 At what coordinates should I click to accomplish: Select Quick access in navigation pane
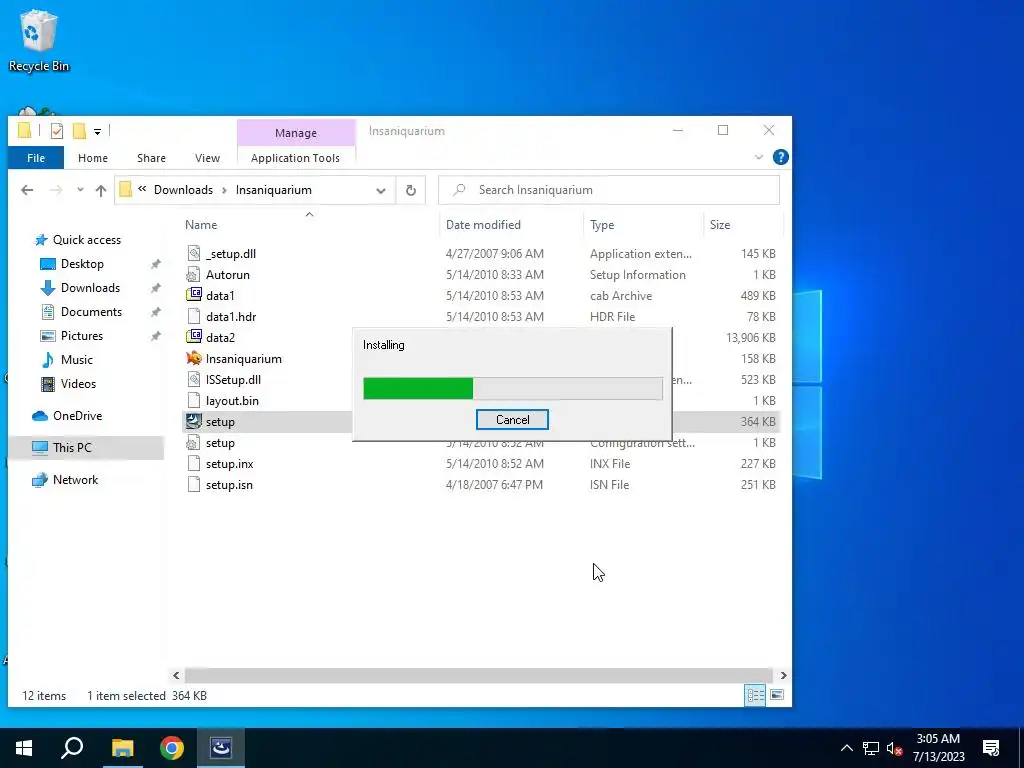coord(86,240)
